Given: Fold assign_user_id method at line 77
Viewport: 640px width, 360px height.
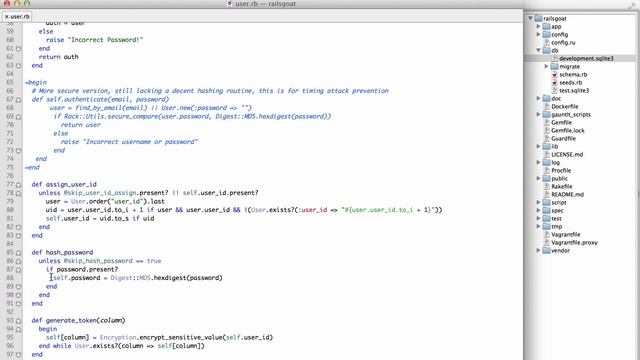Looking at the screenshot, I should (19, 184).
